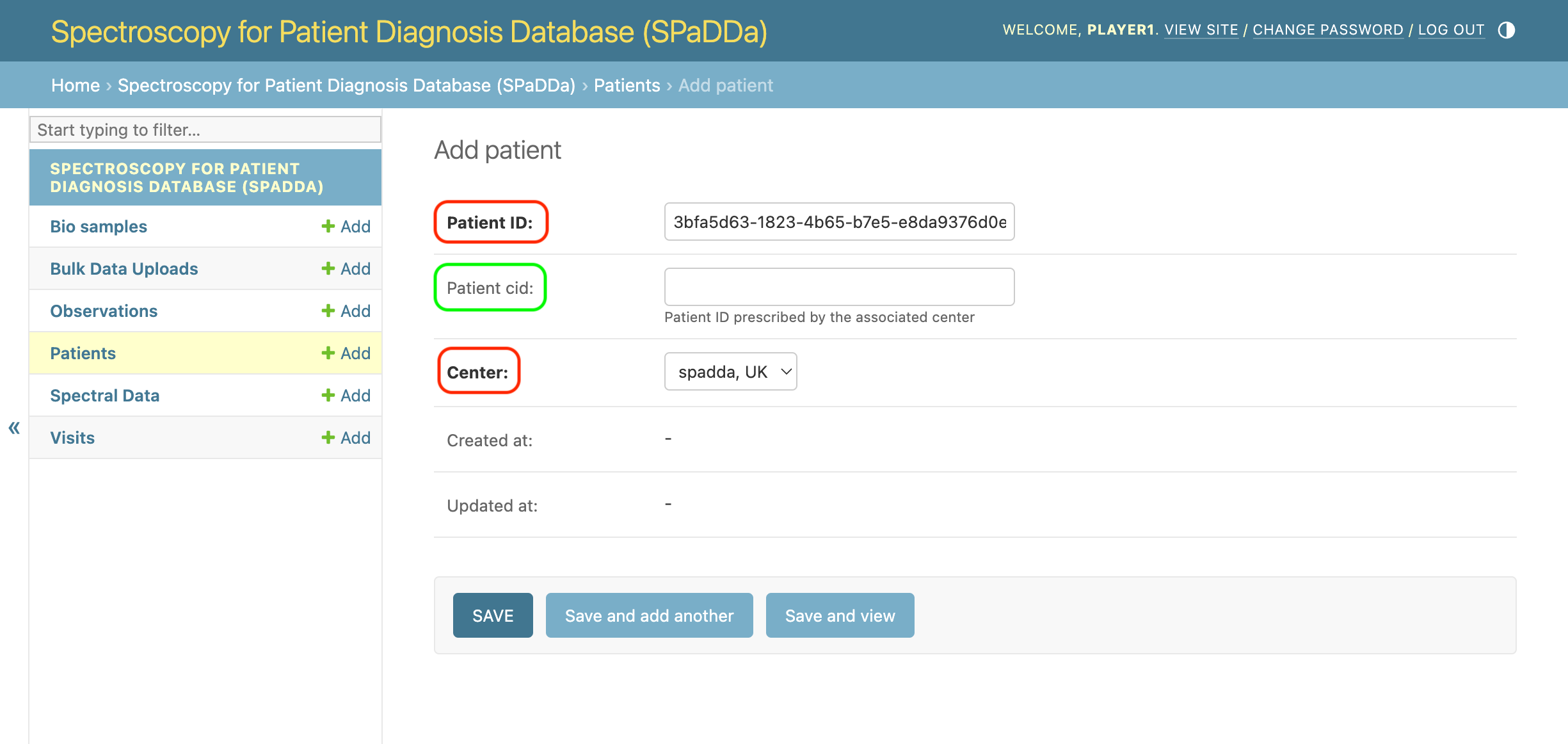Viewport: 1568px width, 744px height.
Task: Click the plus Add icon for Bulk Data Uploads
Action: pos(346,268)
